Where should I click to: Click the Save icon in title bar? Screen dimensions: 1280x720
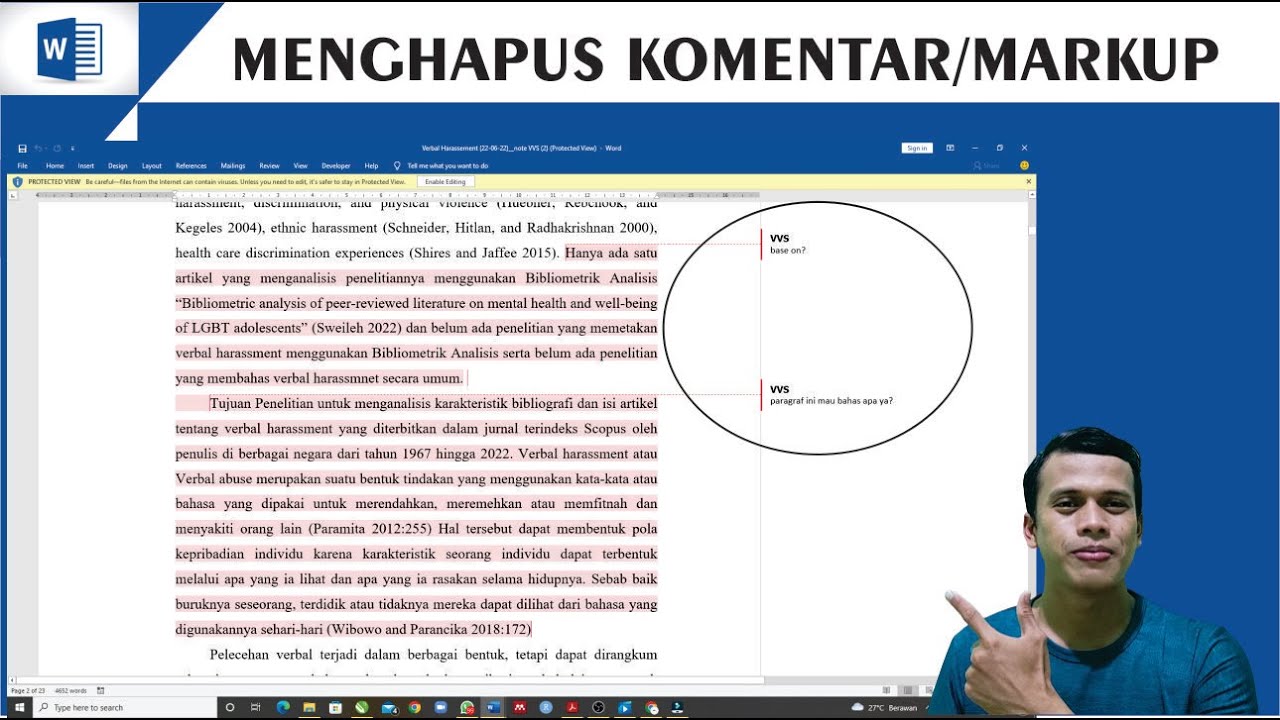click(22, 148)
